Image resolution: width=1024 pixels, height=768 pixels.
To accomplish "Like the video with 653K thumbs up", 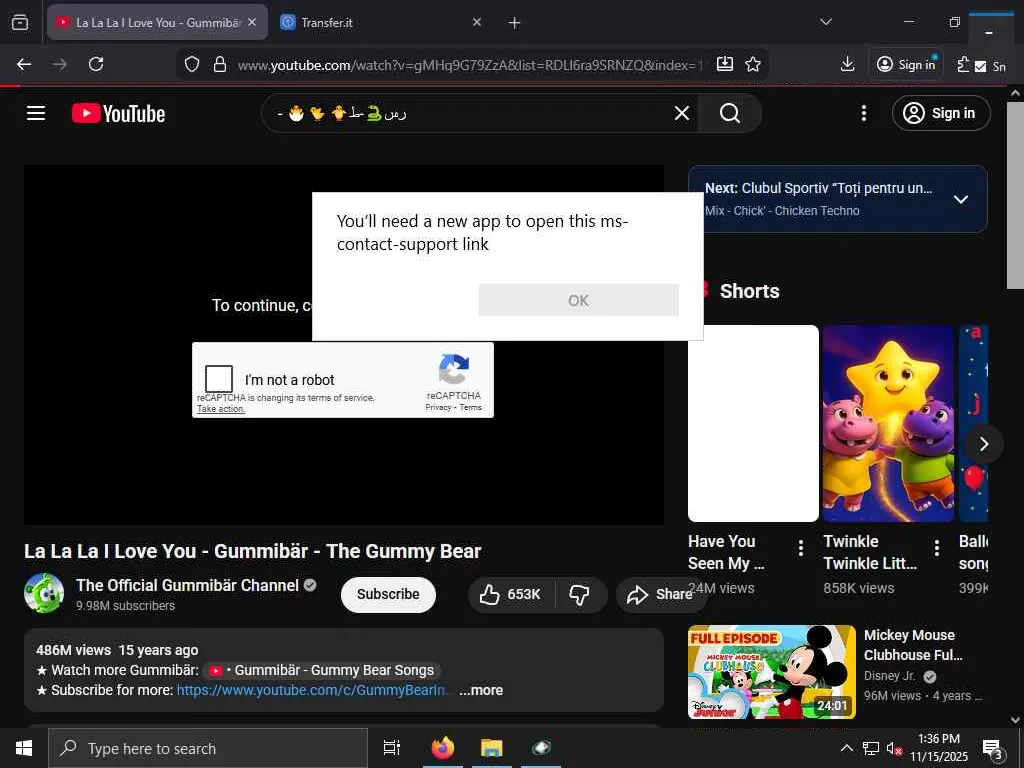I will pos(510,594).
